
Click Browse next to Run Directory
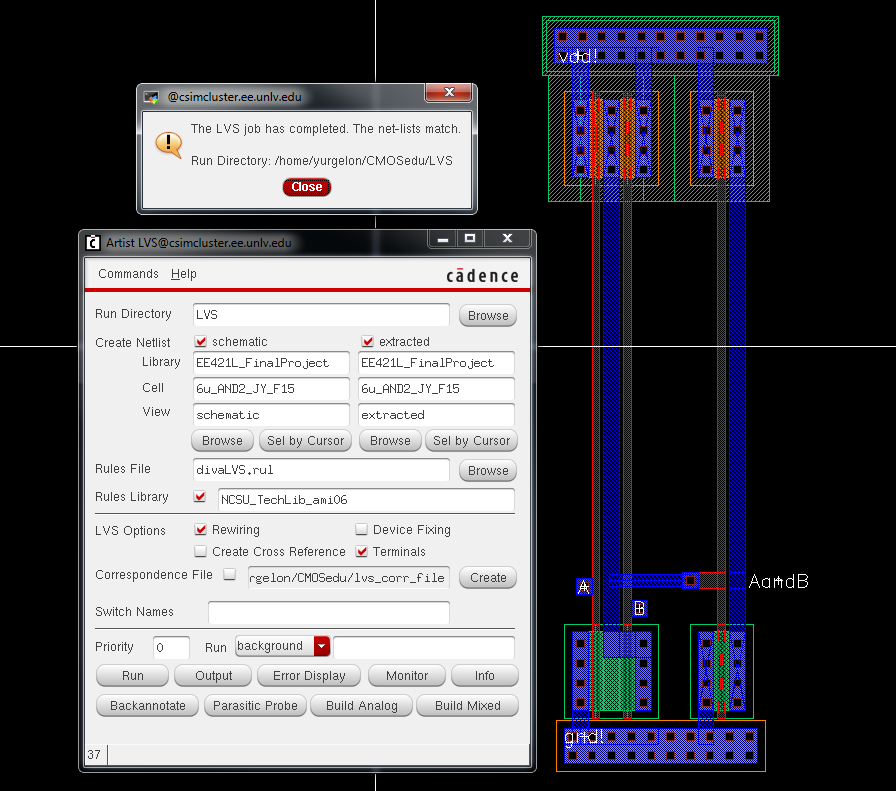pos(488,315)
